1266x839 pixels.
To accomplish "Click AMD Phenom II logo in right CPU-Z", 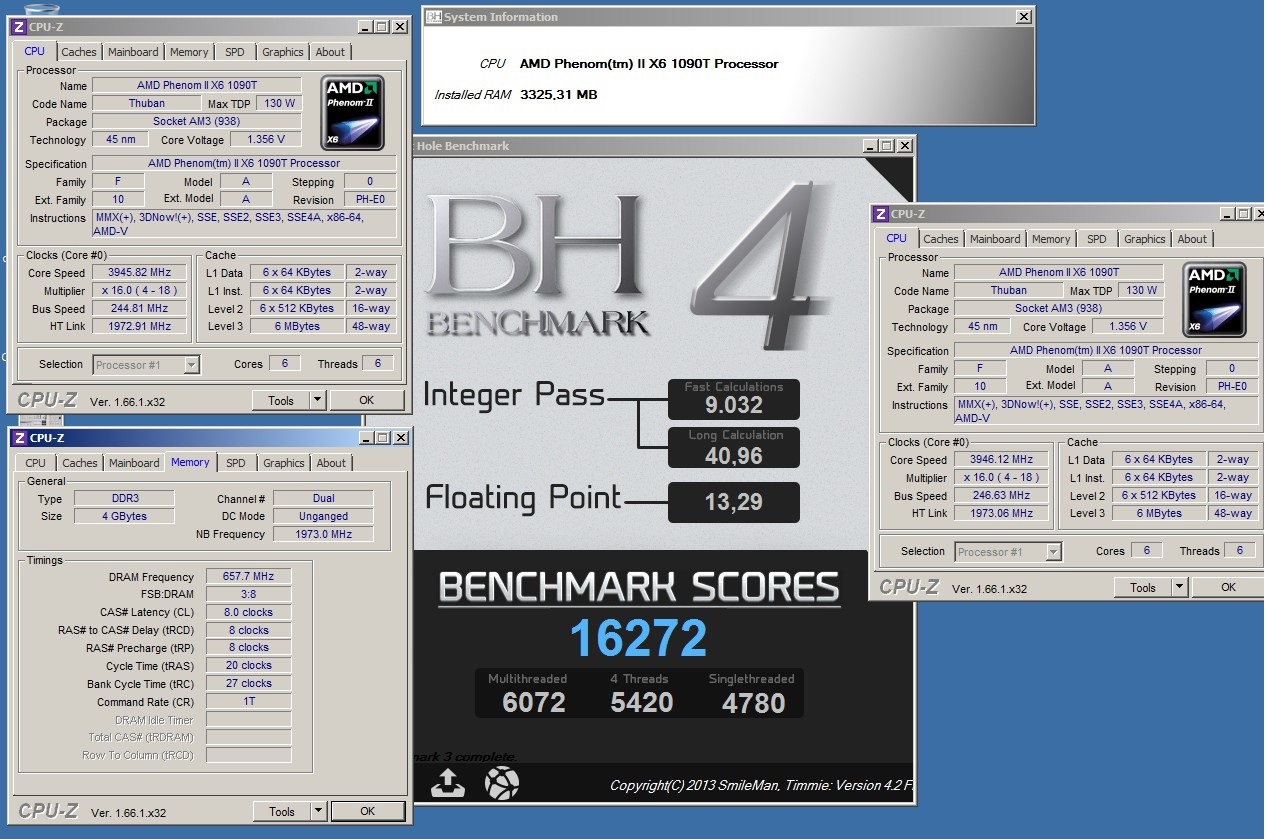I will 1214,299.
